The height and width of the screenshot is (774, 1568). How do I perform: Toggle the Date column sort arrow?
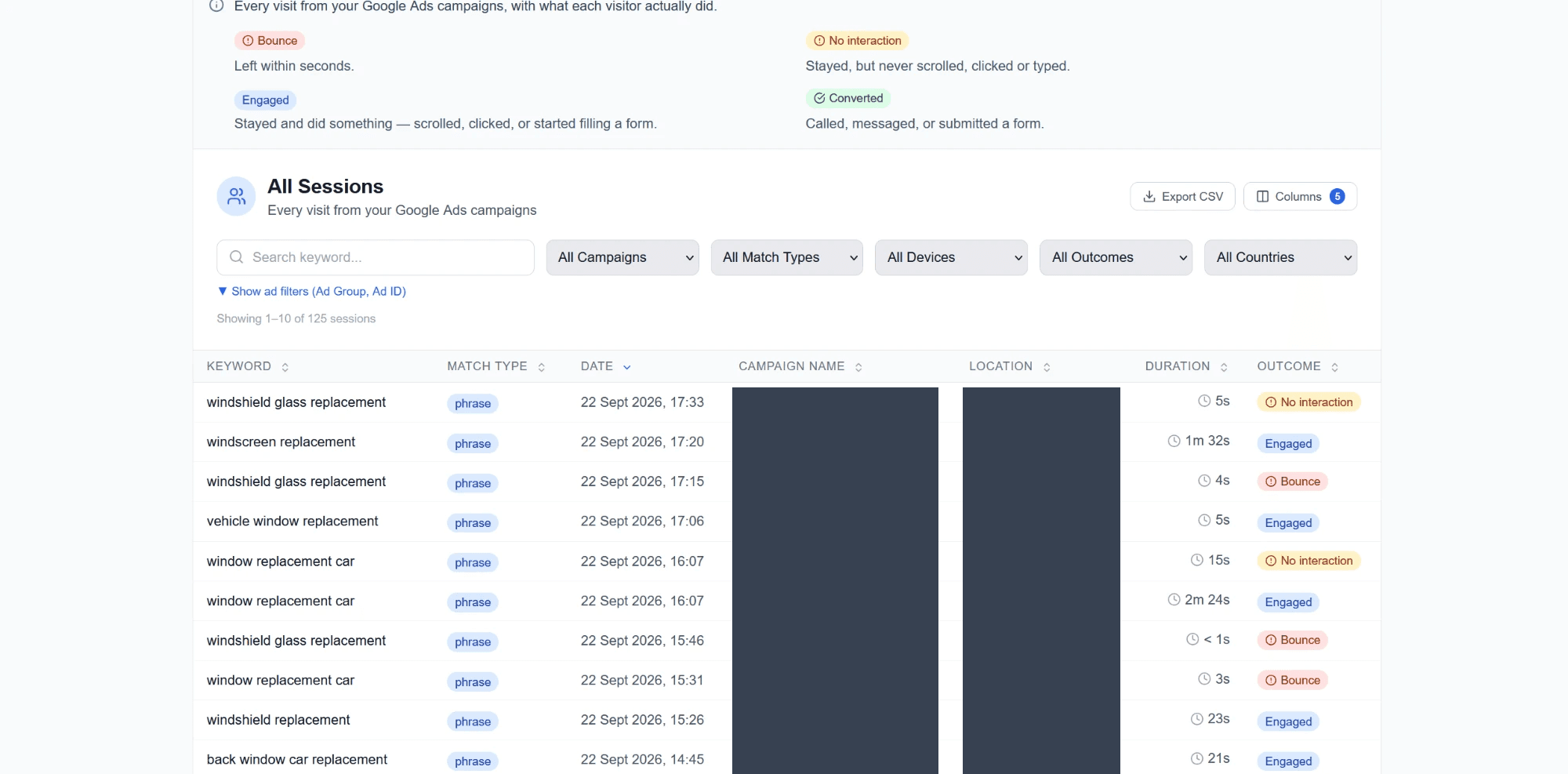[626, 367]
